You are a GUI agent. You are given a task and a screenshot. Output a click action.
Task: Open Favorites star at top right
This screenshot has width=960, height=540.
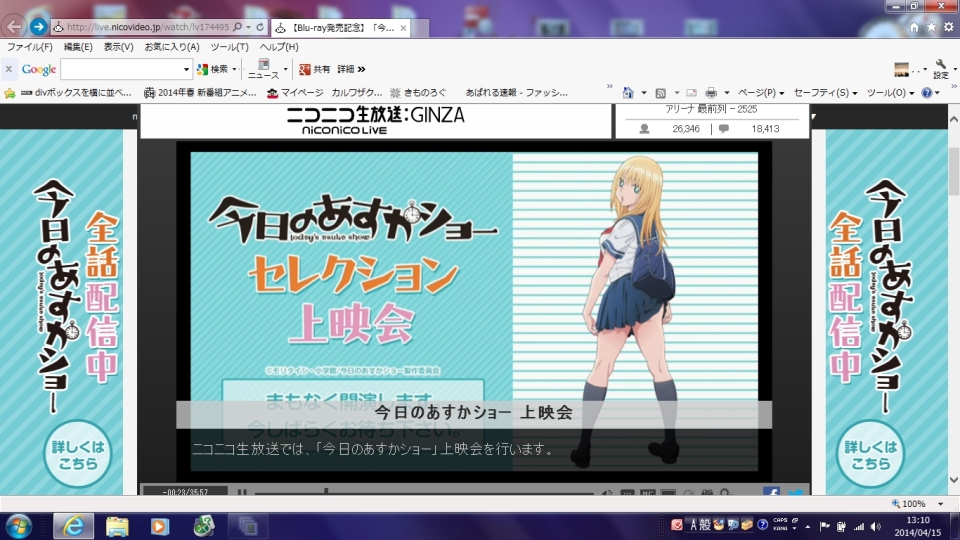[x=931, y=27]
